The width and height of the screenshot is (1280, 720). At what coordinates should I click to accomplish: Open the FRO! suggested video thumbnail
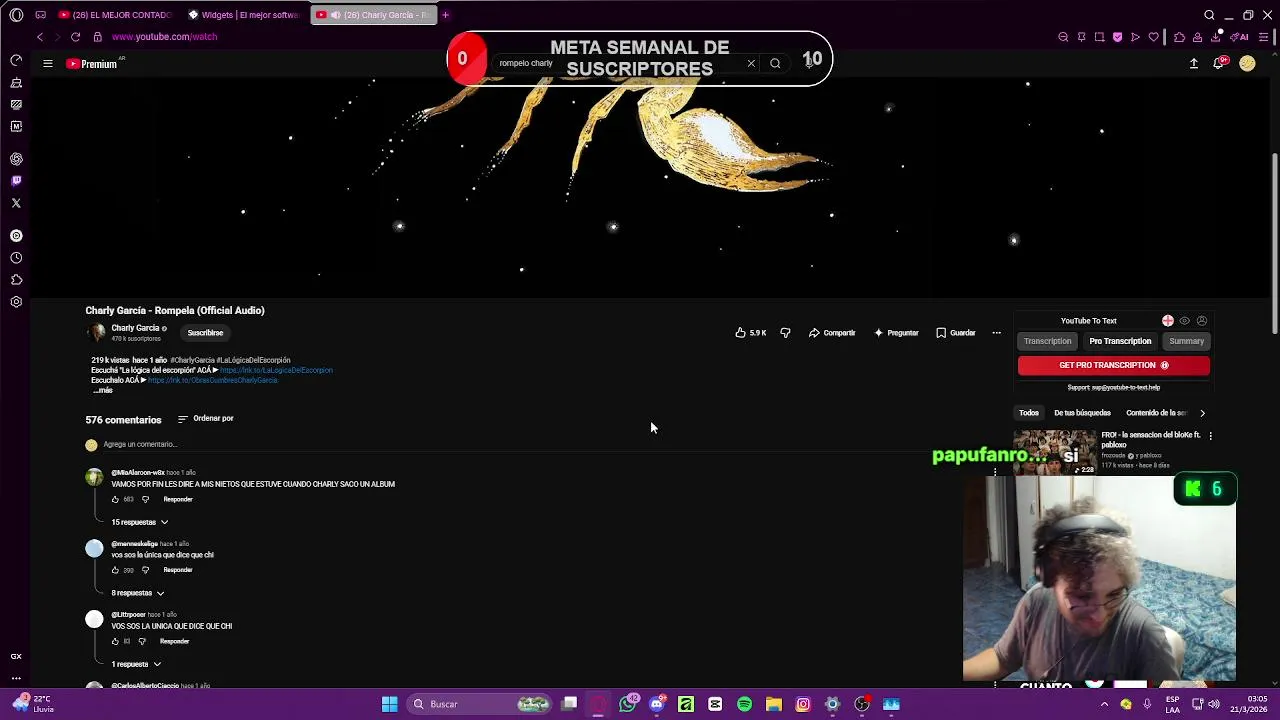[x=1055, y=452]
